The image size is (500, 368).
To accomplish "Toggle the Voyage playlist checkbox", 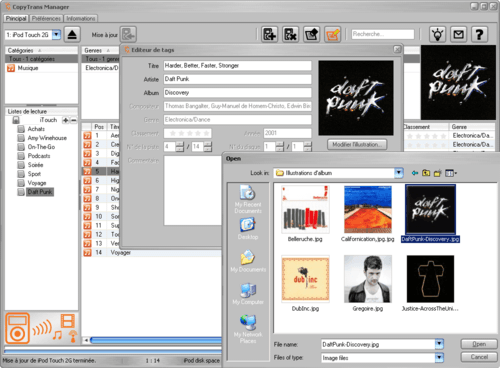I will [x=21, y=183].
